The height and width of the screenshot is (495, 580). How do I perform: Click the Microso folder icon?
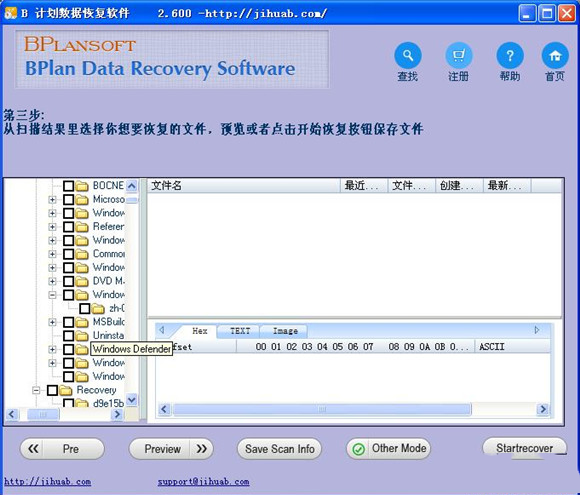(82, 199)
